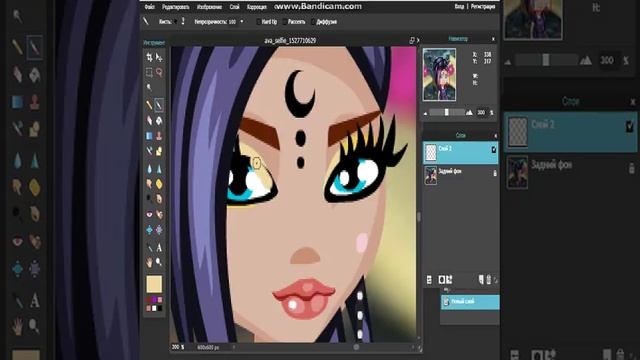Click the Navigator preview thumbnail
This screenshot has height=360, width=640.
tap(439, 74)
